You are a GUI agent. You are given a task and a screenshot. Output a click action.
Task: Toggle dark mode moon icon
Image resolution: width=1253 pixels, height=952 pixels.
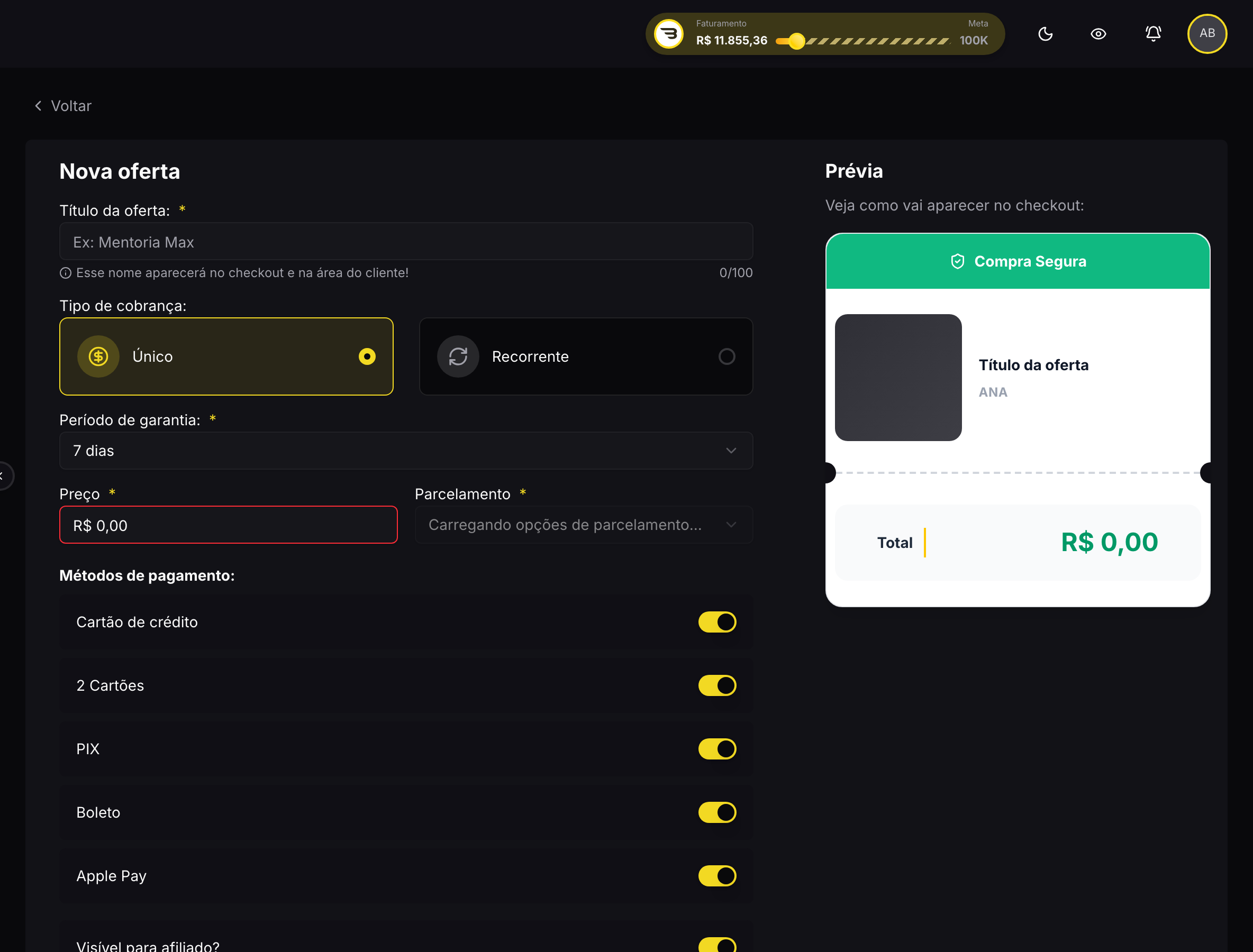[1045, 34]
